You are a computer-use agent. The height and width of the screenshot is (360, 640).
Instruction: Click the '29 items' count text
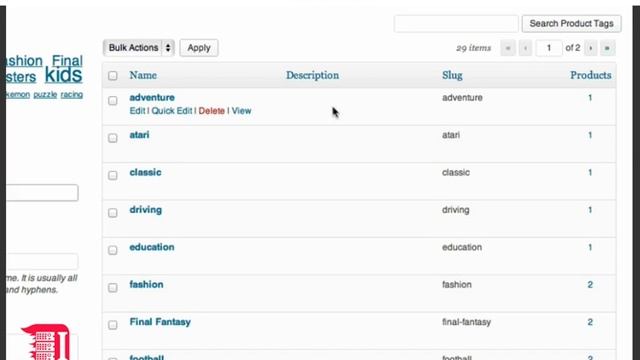coord(473,48)
